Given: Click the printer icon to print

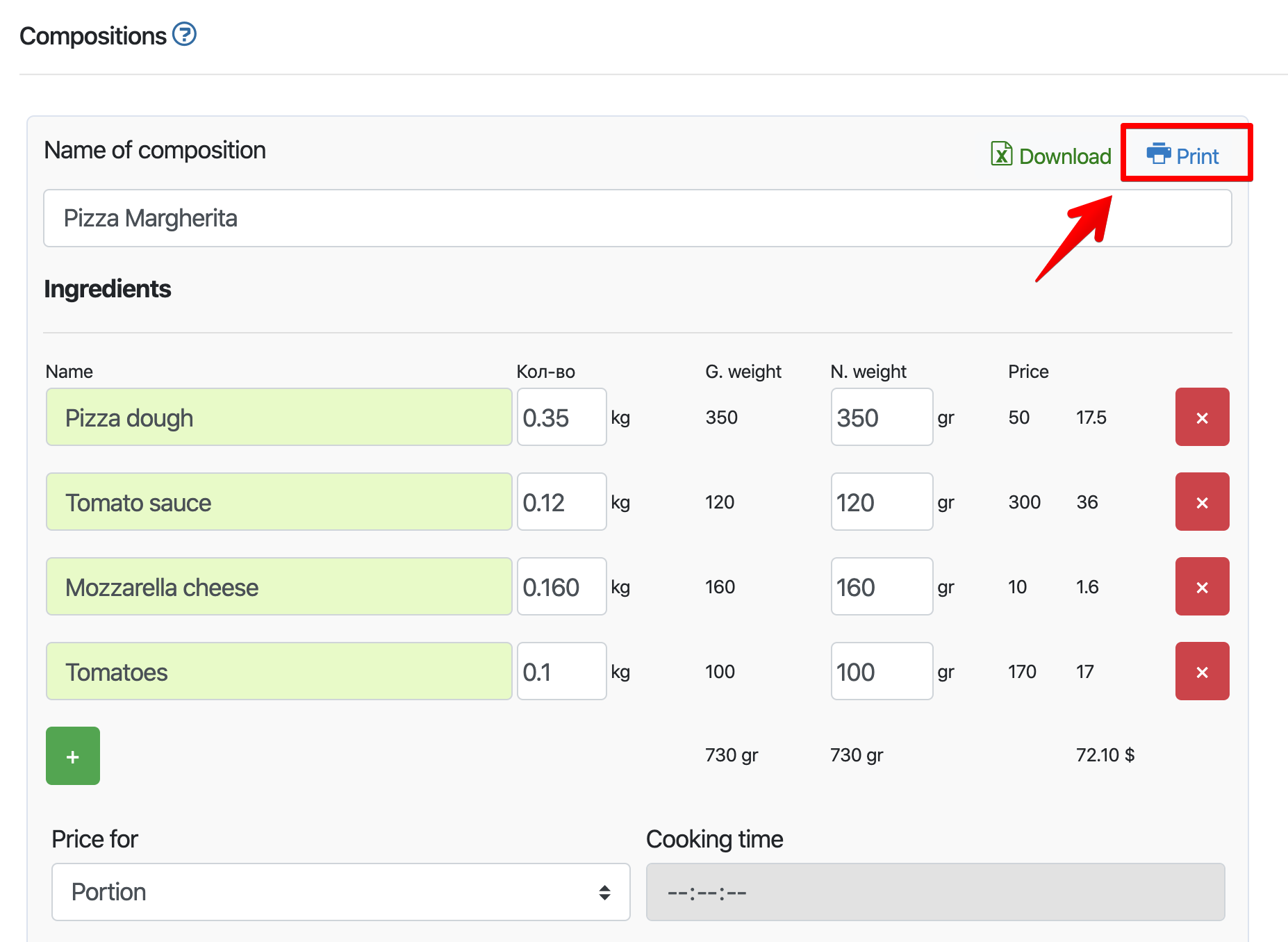Looking at the screenshot, I should coord(1158,154).
